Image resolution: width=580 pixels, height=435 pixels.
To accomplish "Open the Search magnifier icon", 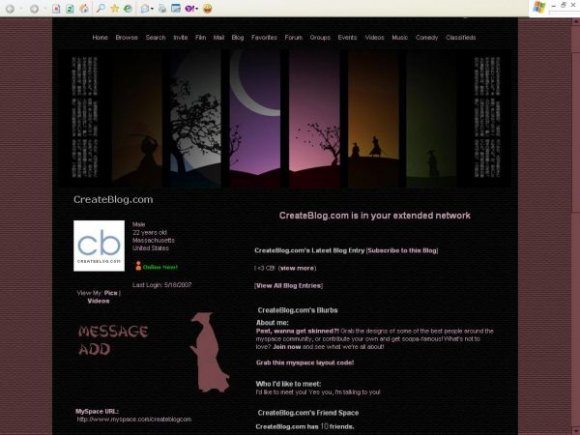I will click(x=100, y=8).
